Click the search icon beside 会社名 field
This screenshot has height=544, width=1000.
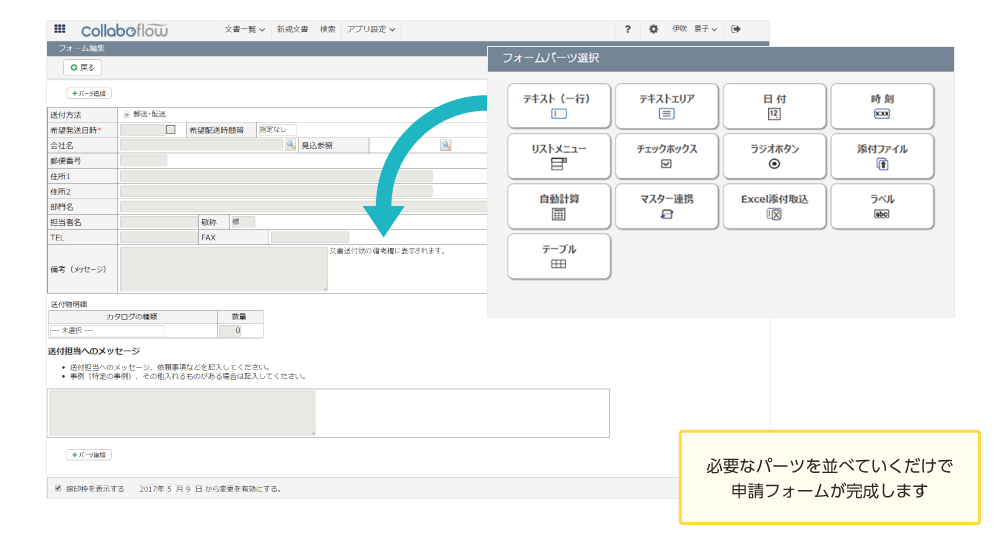pyautogui.click(x=290, y=145)
